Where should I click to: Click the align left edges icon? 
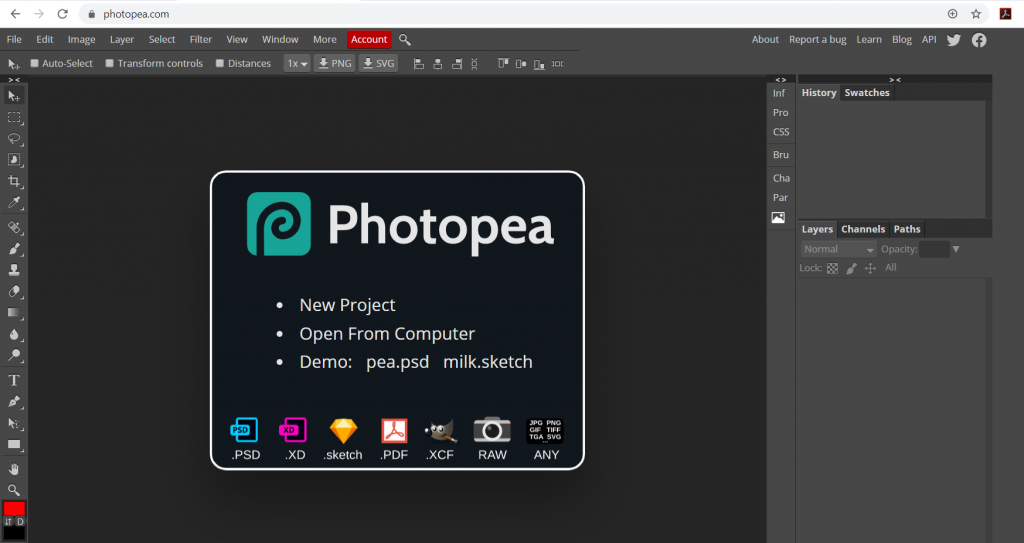click(419, 63)
